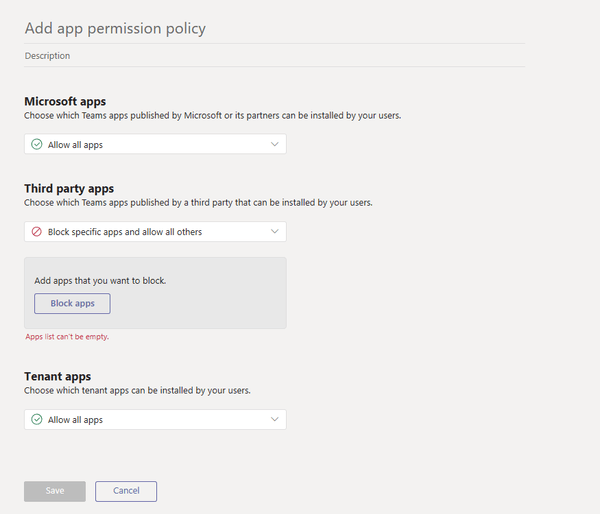Click the 'Apps list can't be empty' error message

67,337
